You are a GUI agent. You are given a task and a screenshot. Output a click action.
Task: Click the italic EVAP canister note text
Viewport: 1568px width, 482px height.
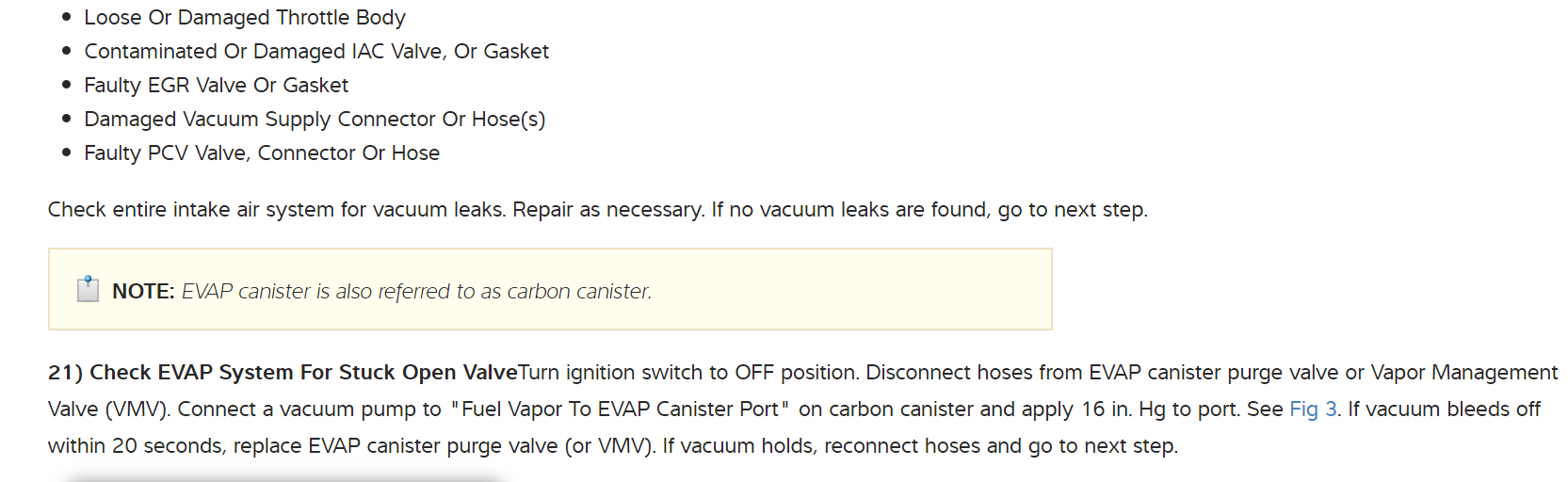[x=416, y=292]
